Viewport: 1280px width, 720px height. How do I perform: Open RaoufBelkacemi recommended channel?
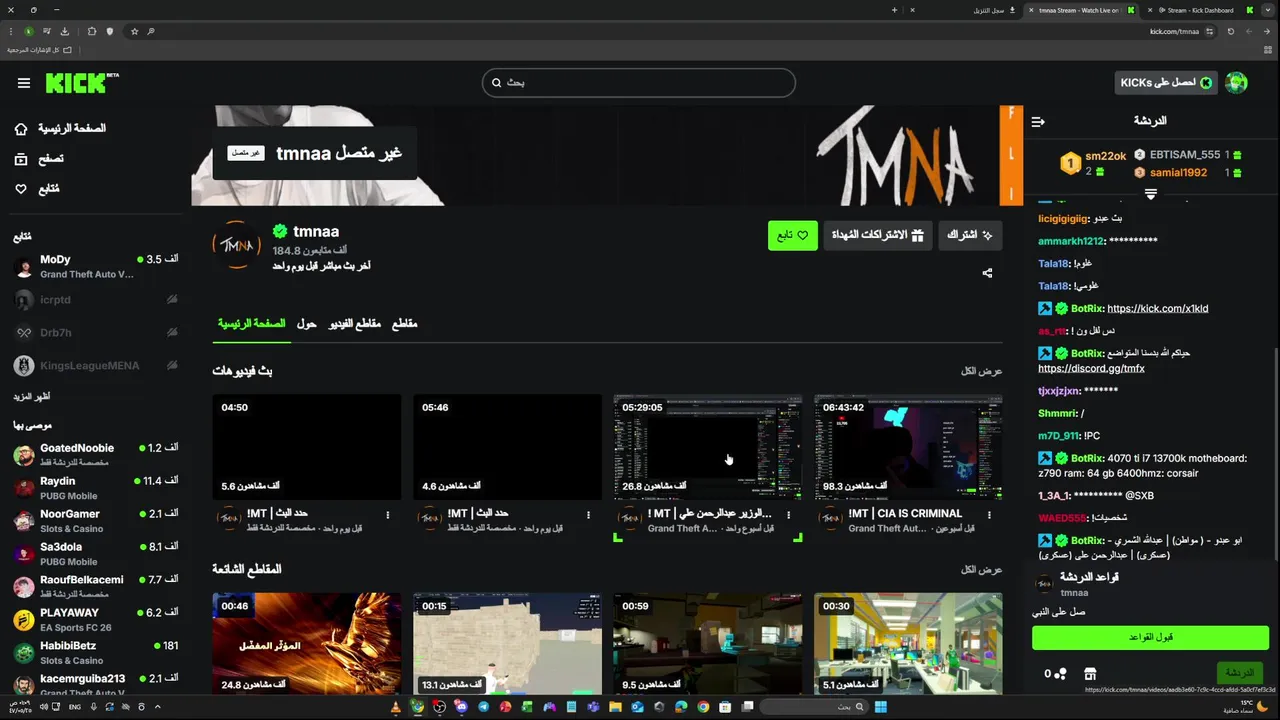[96, 587]
